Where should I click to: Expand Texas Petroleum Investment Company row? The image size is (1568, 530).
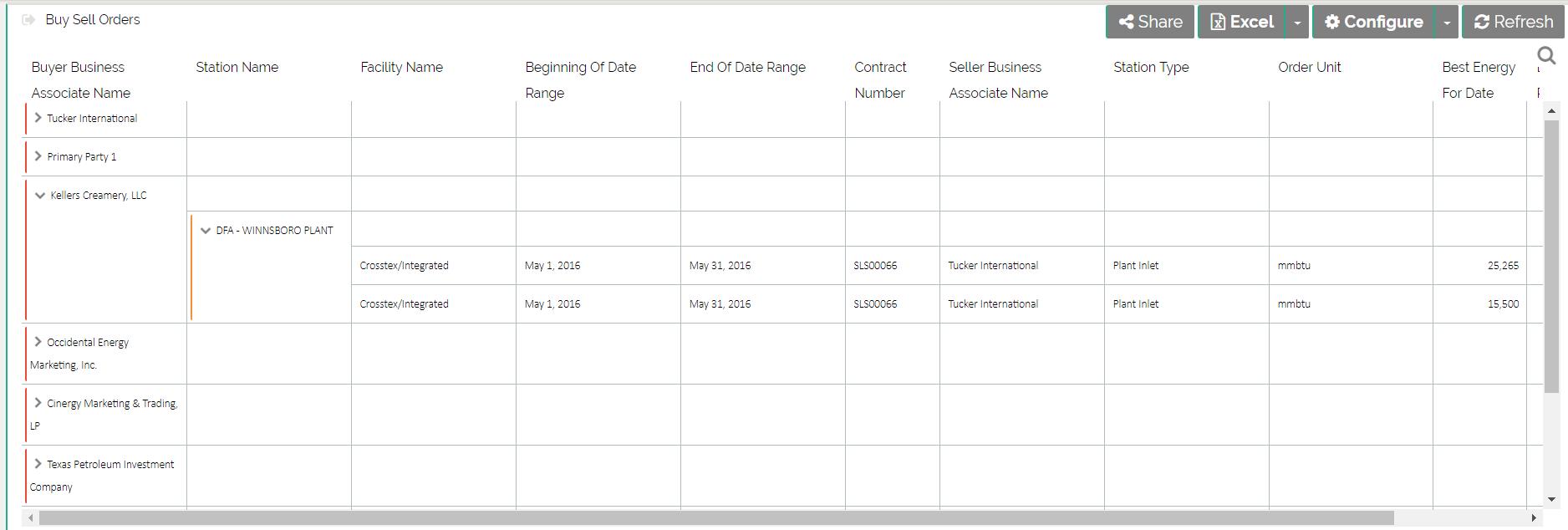[x=38, y=464]
